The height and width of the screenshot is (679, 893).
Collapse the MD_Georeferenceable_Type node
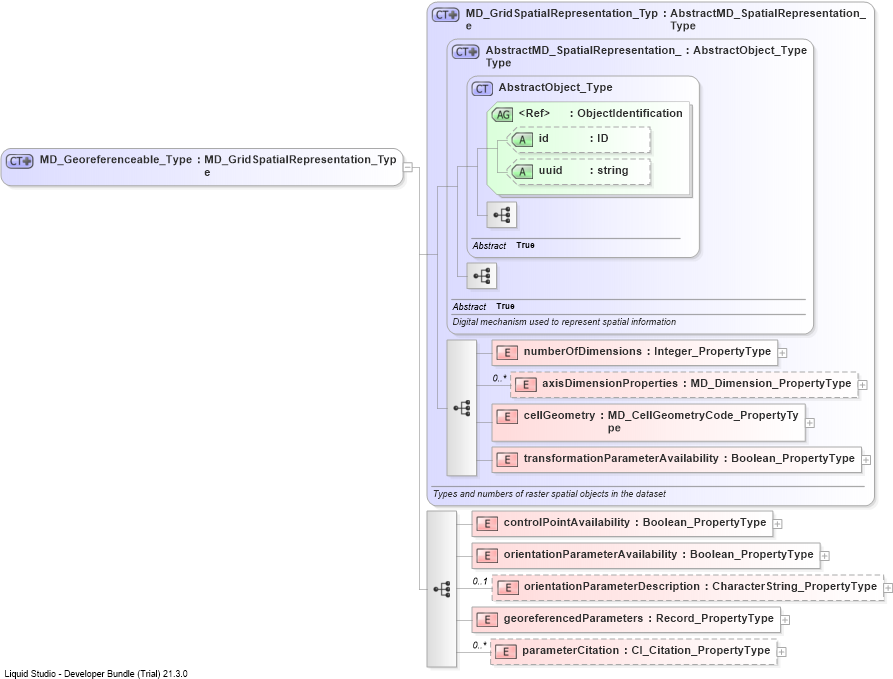408,167
